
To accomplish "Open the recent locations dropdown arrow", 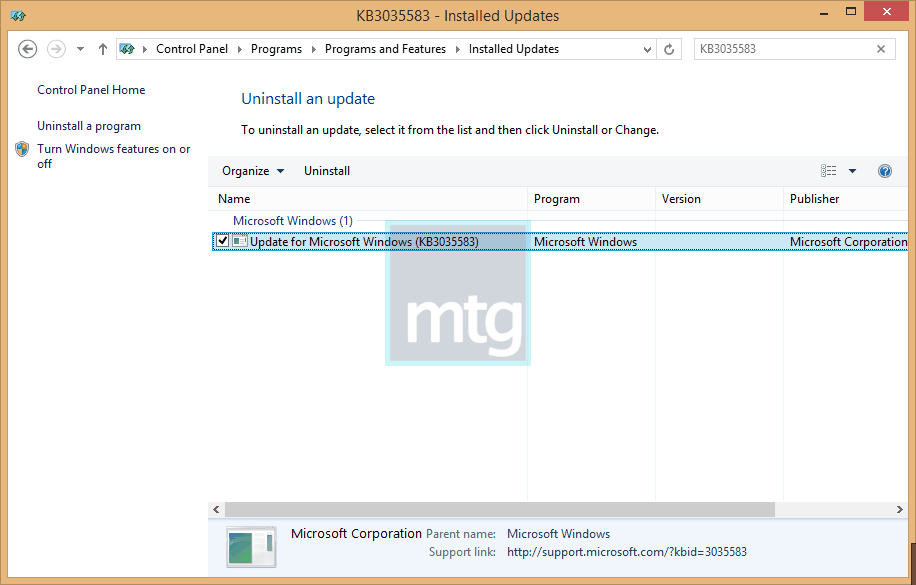I will (81, 49).
